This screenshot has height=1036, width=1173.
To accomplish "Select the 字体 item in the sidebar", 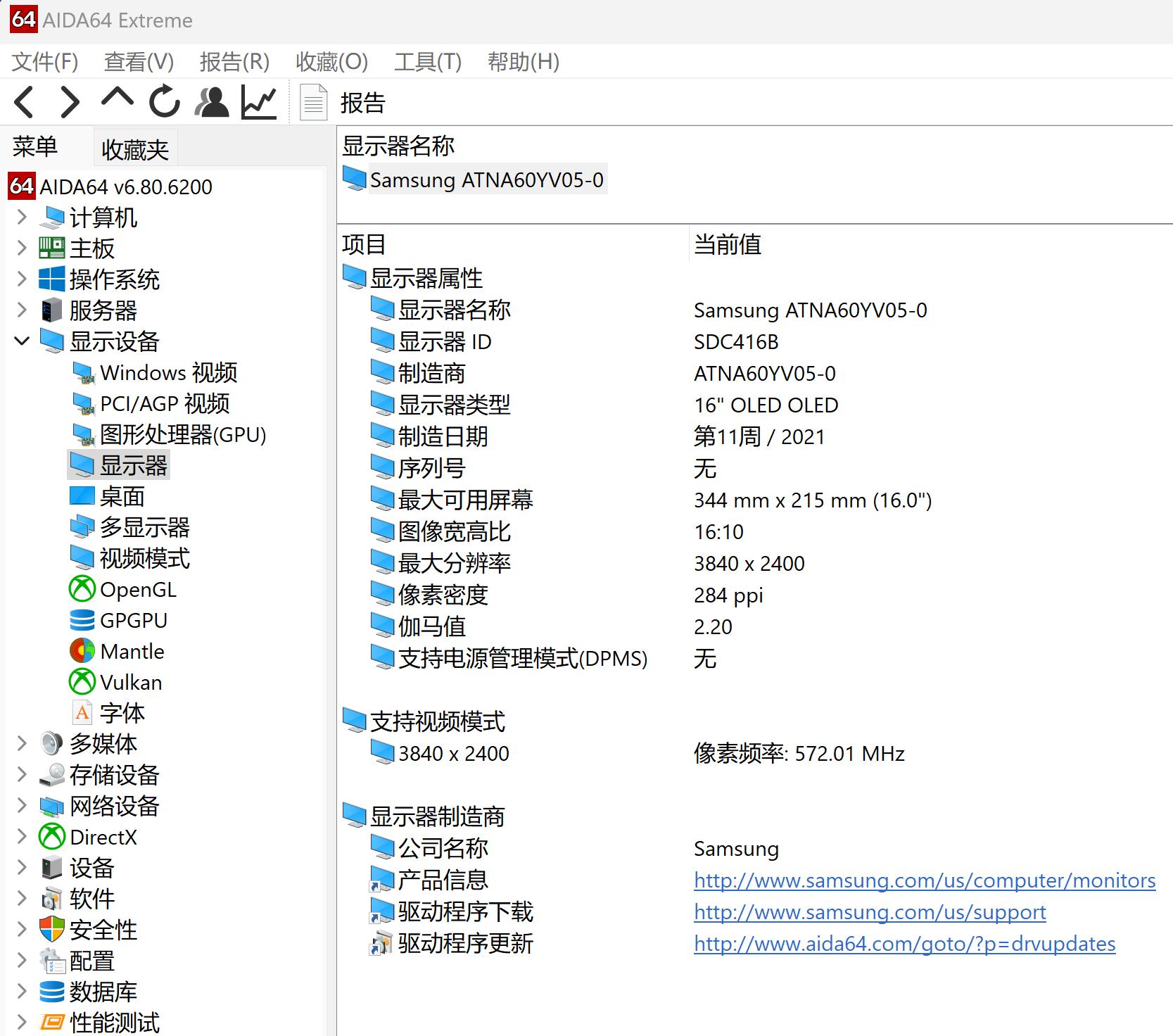I will tap(122, 713).
